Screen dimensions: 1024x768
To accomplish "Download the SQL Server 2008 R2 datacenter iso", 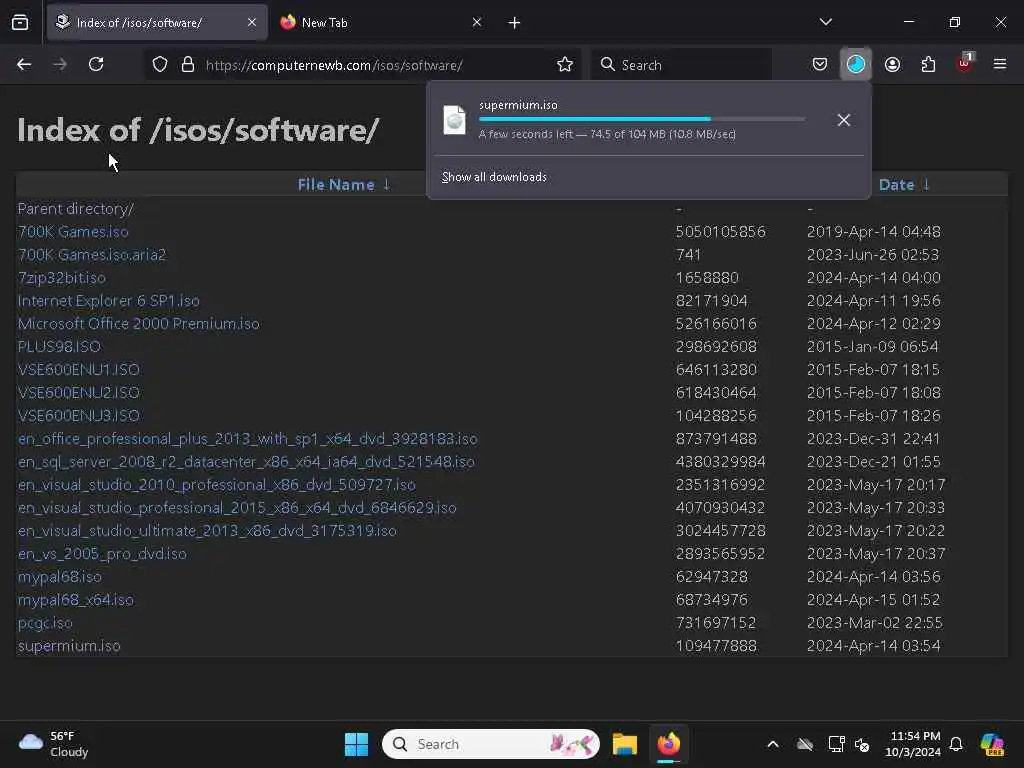I will pyautogui.click(x=246, y=462).
